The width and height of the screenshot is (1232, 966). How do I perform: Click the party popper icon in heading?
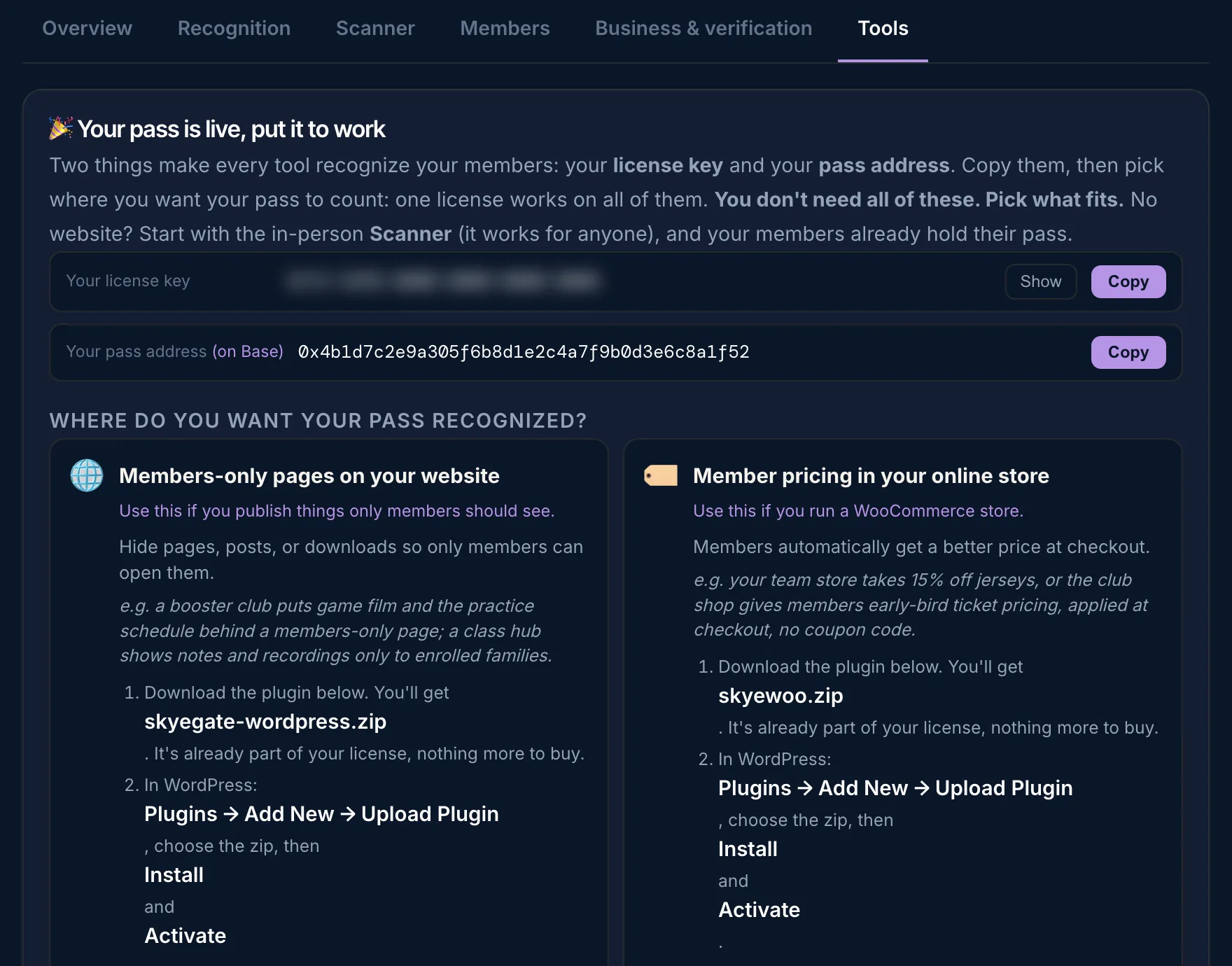(x=61, y=128)
